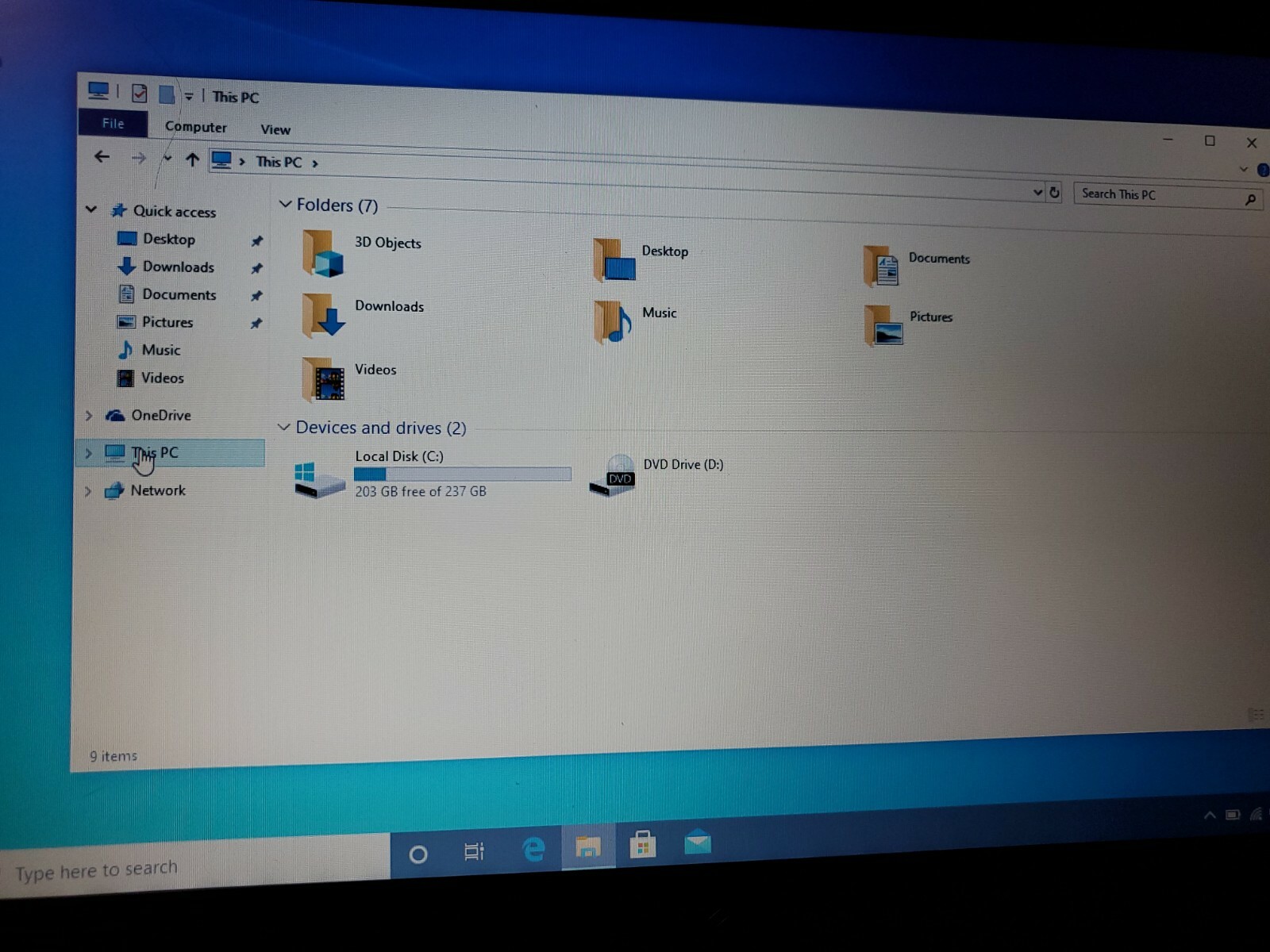Select the DVD Drive (D:)
The width and height of the screenshot is (1270, 952).
pos(656,474)
